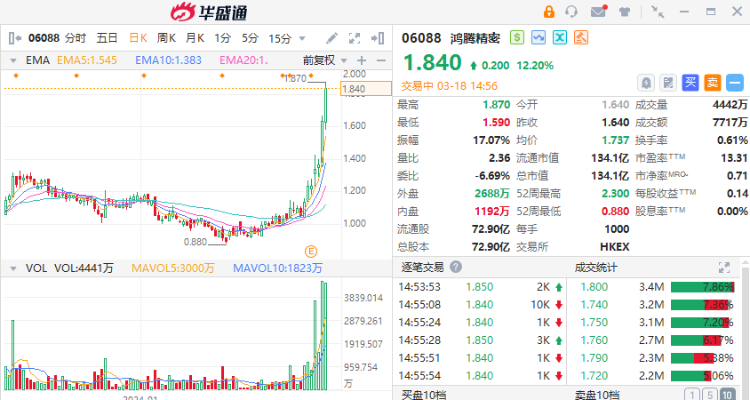The image size is (750, 400).
Task: Click the 华盛通 logo
Action: [209, 12]
